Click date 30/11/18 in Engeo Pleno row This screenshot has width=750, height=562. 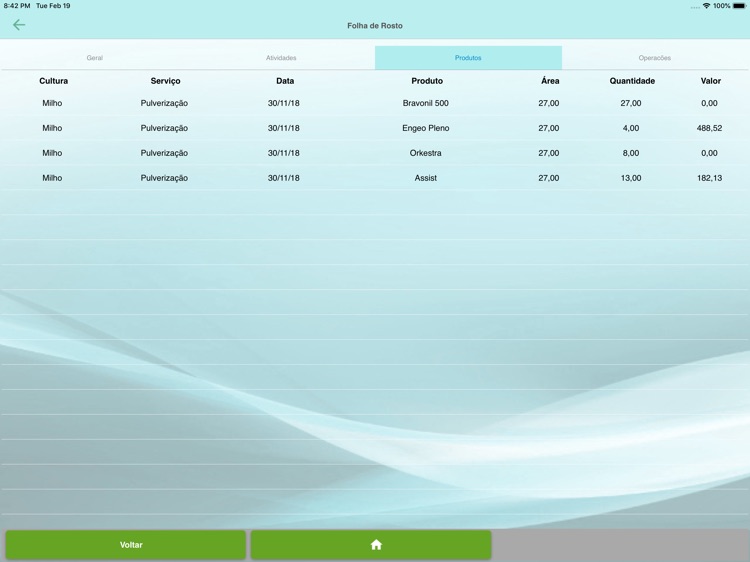click(x=284, y=128)
